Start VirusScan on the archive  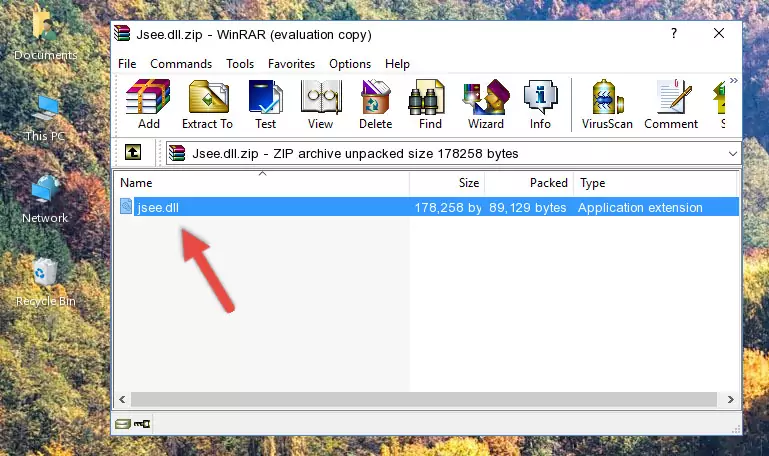(607, 104)
